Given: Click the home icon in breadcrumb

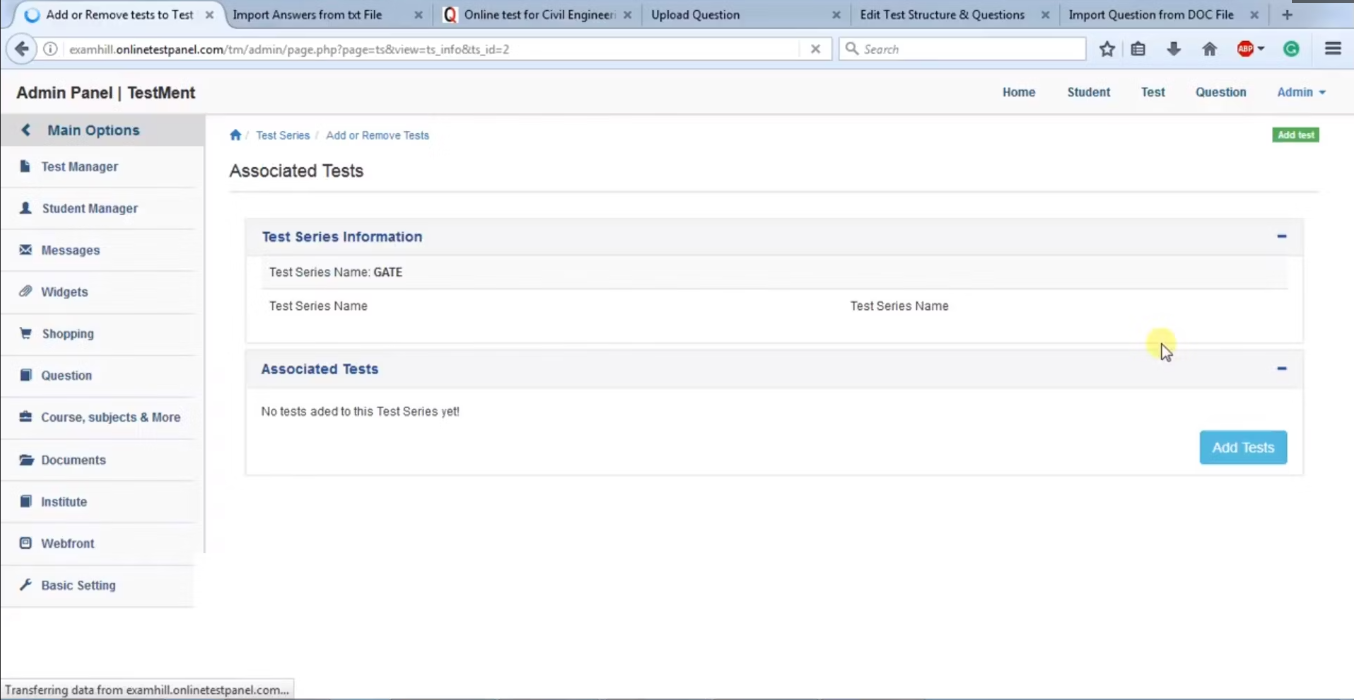Looking at the screenshot, I should 235,135.
